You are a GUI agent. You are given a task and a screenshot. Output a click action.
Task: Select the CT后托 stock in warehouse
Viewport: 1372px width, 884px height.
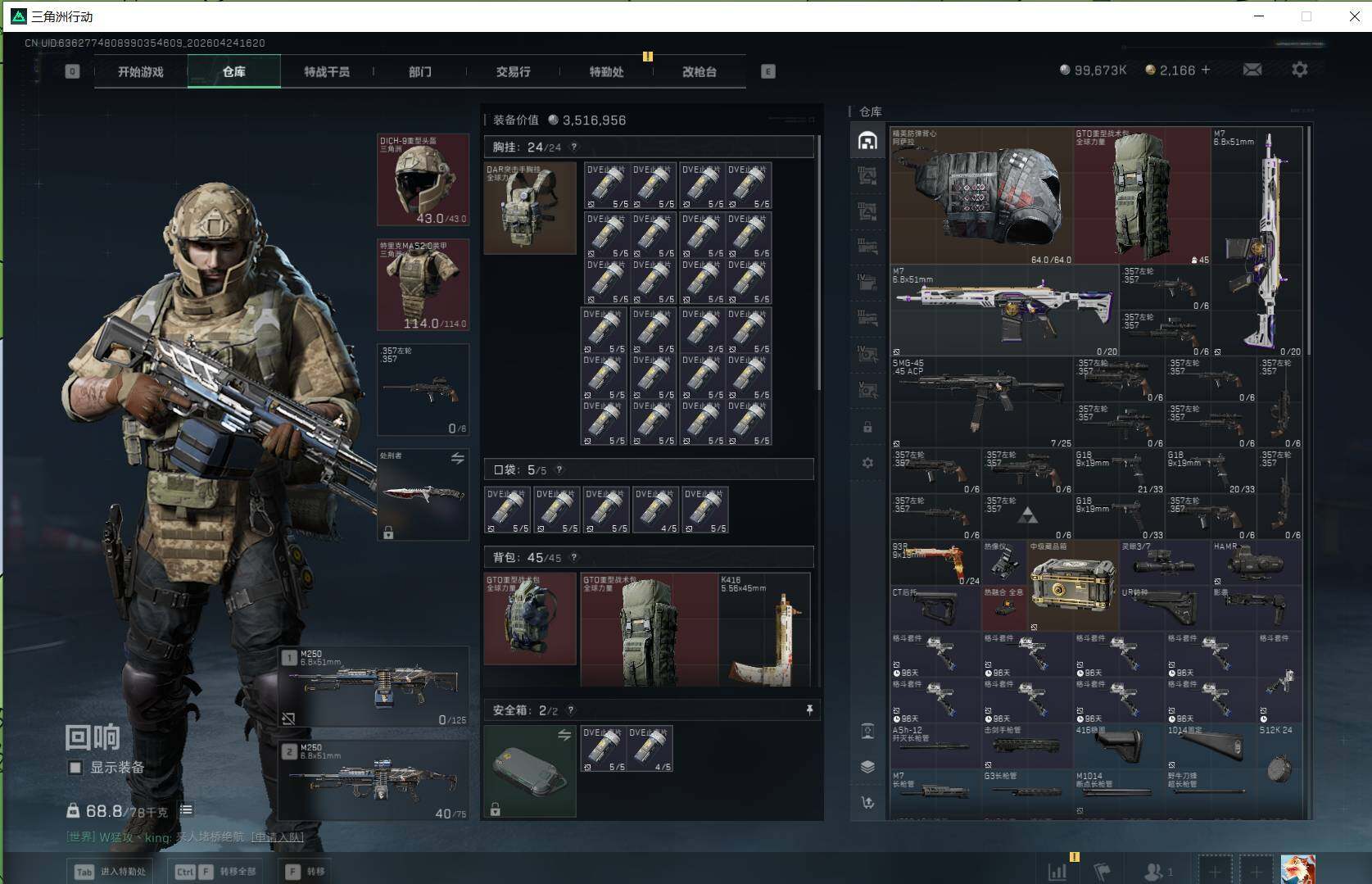coord(935,609)
